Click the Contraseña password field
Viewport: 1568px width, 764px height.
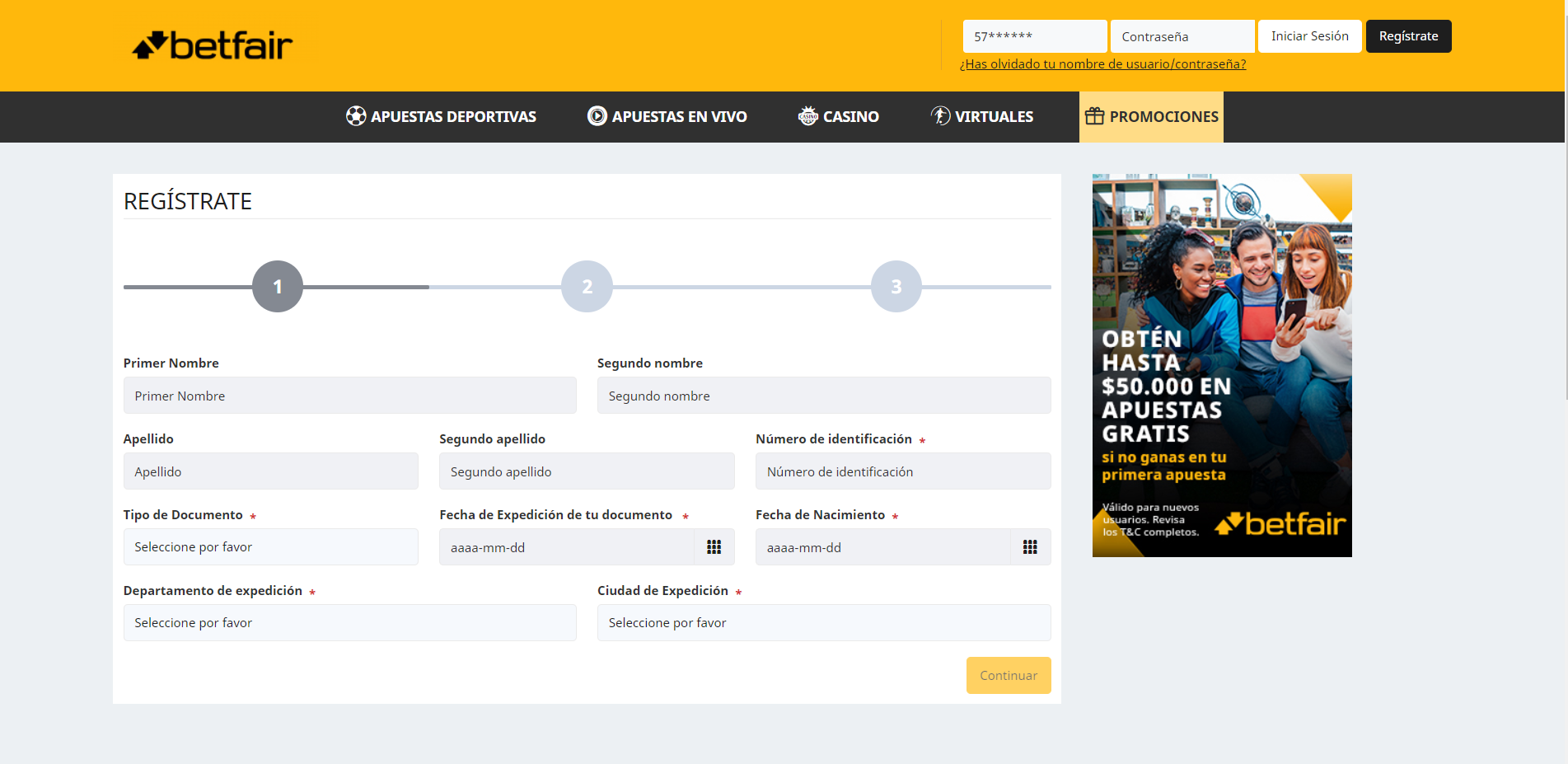[1182, 36]
